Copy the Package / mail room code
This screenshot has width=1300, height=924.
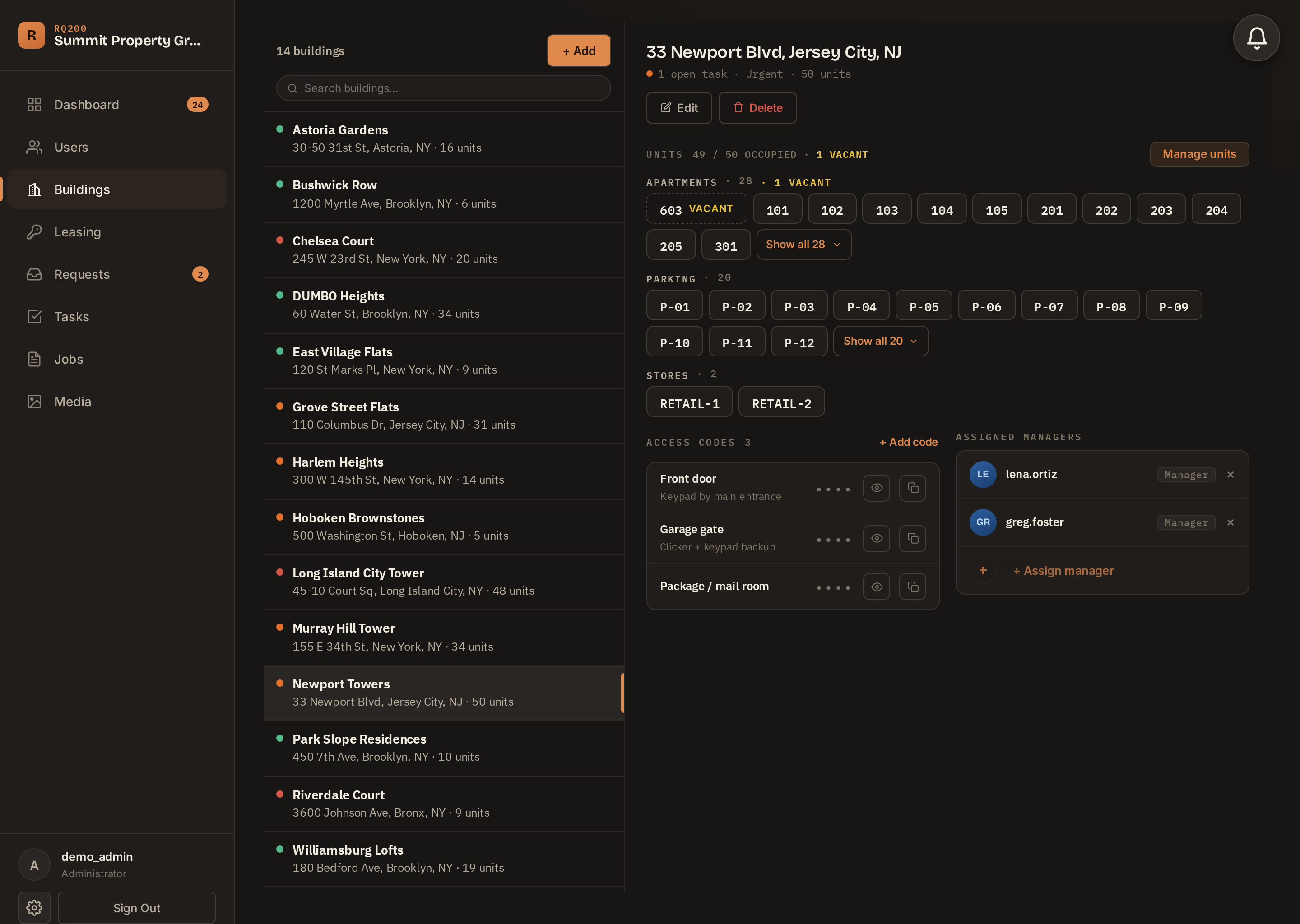(912, 587)
